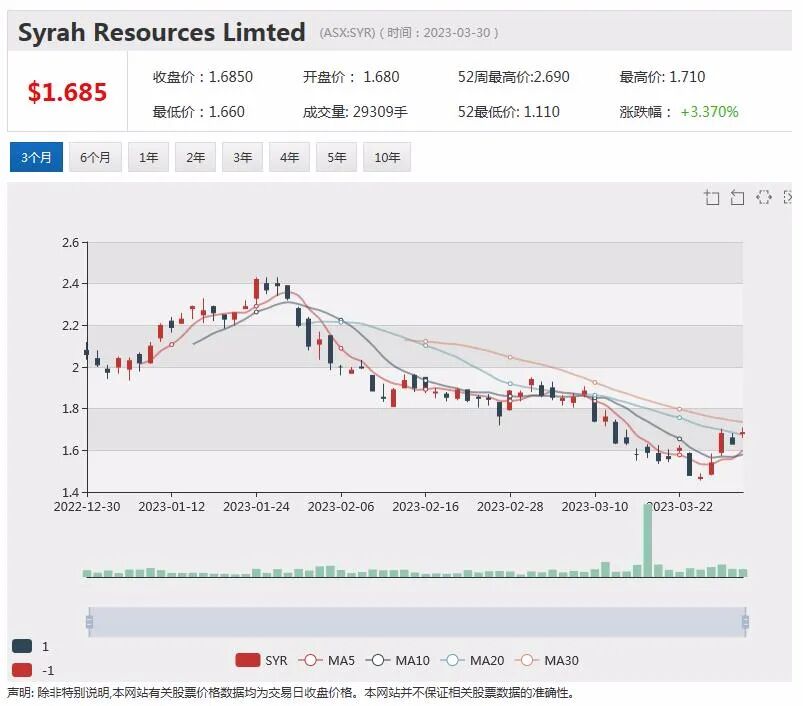Click the right handle of the range slider
The image size is (803, 706).
745,622
